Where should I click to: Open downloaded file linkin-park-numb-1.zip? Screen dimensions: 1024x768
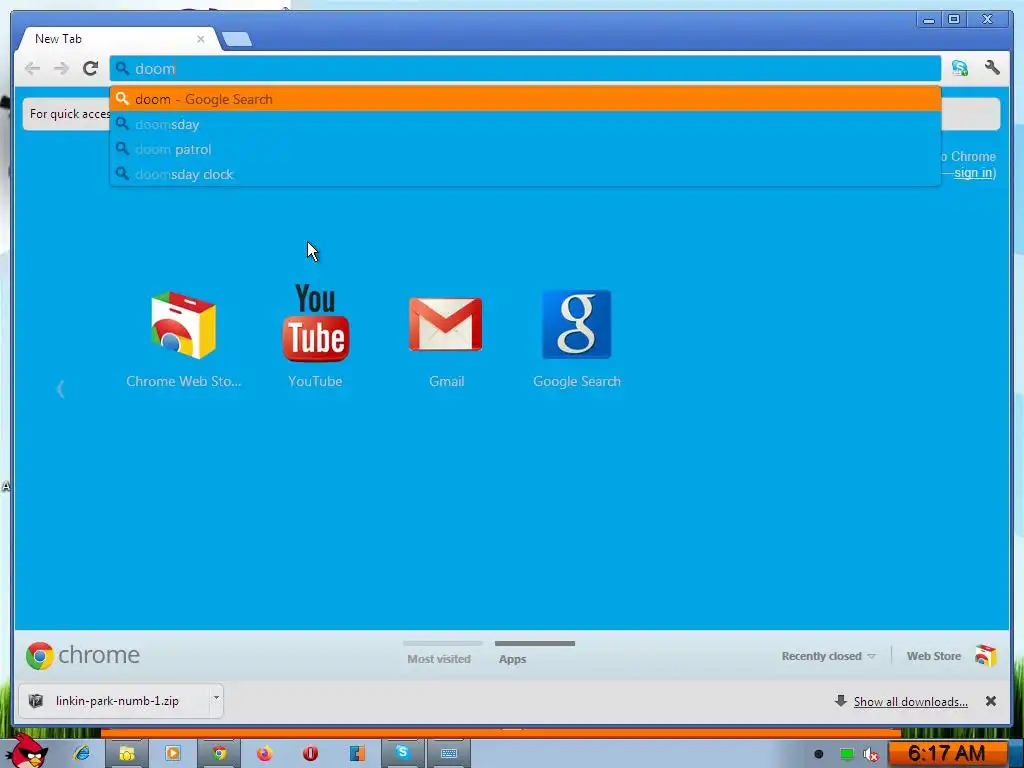116,701
